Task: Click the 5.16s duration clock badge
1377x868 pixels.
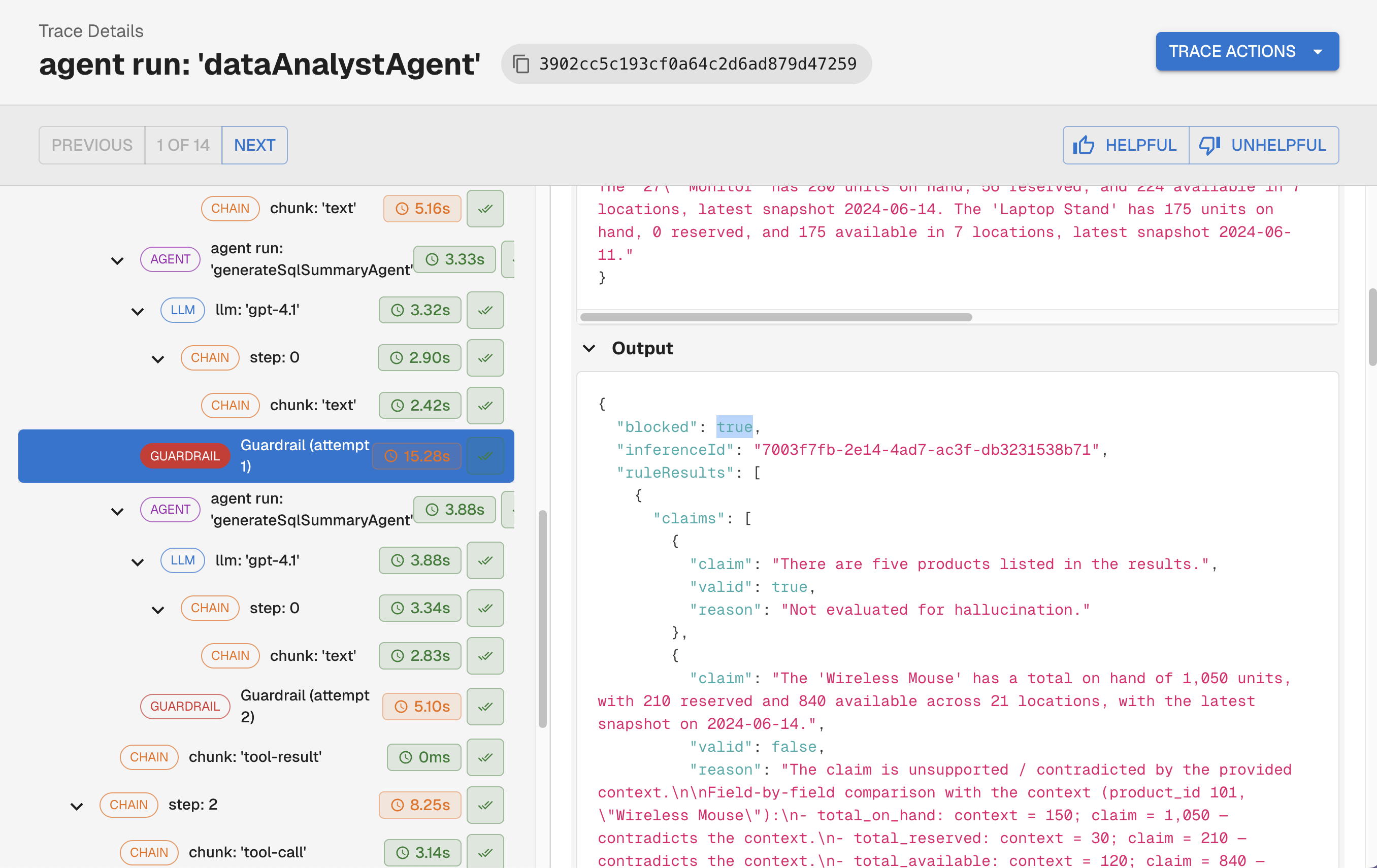Action: 422,208
